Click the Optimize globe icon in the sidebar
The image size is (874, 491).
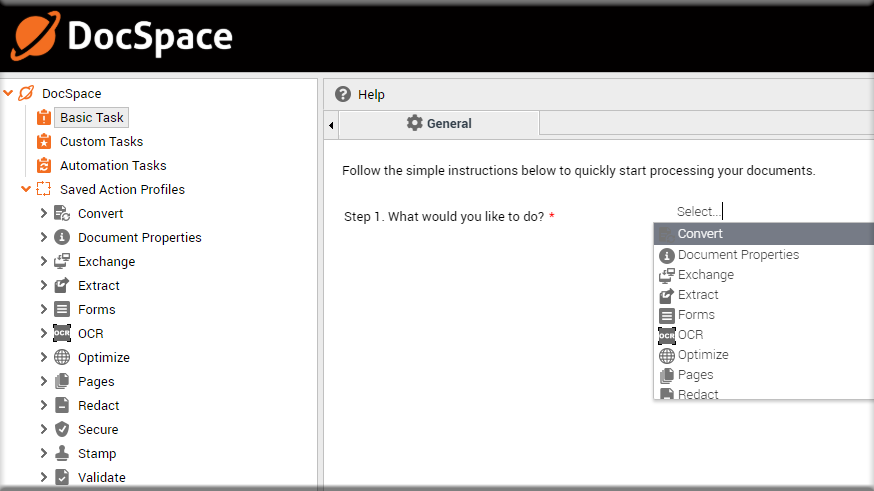pyautogui.click(x=62, y=357)
